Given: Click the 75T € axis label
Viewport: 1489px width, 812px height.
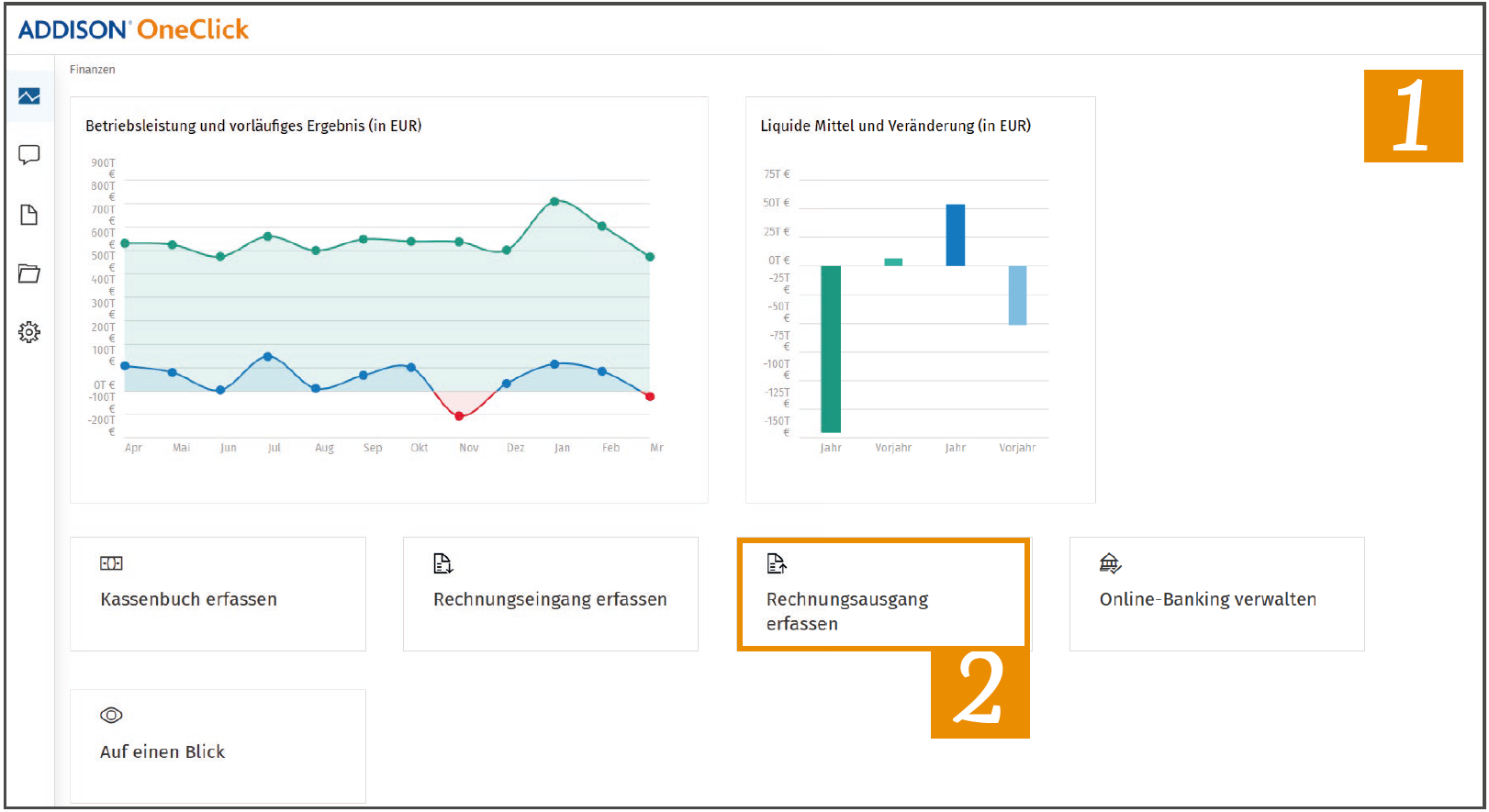Looking at the screenshot, I should click(777, 174).
